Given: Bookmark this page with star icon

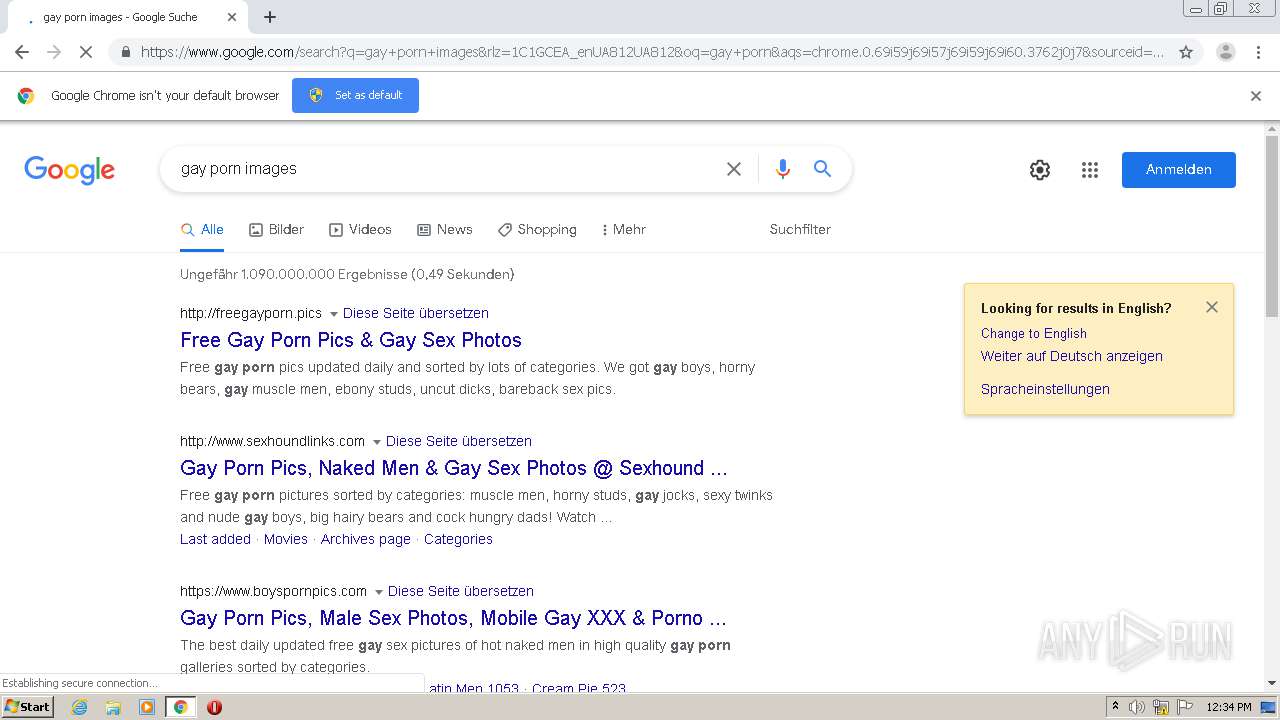Looking at the screenshot, I should 1186,52.
